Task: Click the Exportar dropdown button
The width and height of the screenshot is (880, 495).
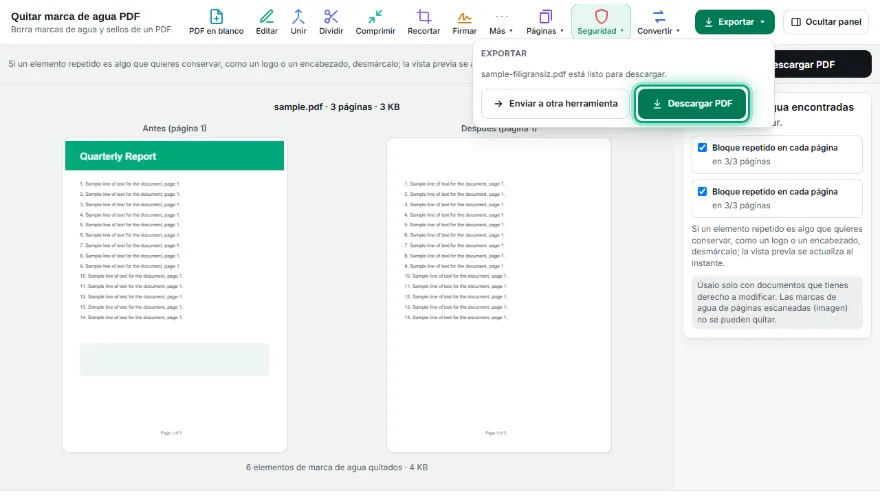Action: (x=735, y=22)
